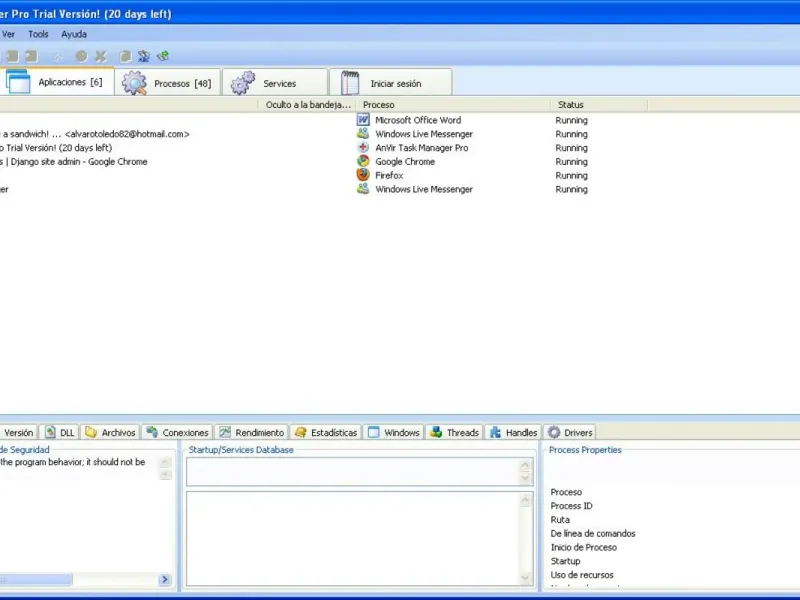Select the 'Microsoft Office Word' process name
Viewport: 800px width, 600px height.
tap(418, 120)
